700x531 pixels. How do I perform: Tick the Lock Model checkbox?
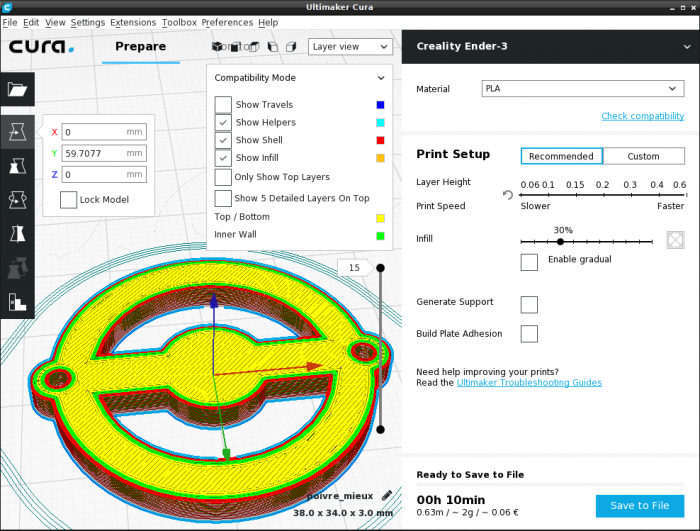(68, 200)
